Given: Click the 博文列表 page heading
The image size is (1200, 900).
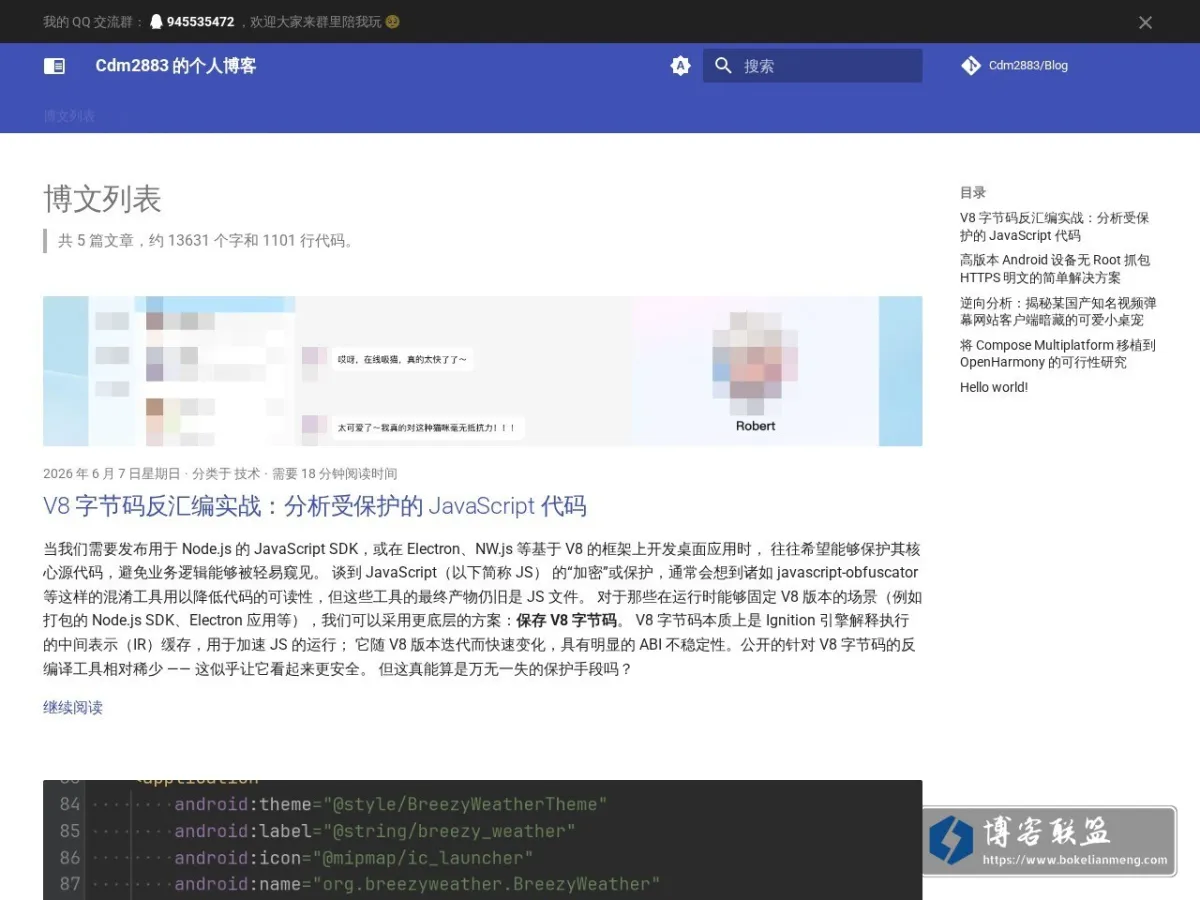Looking at the screenshot, I should (102, 199).
